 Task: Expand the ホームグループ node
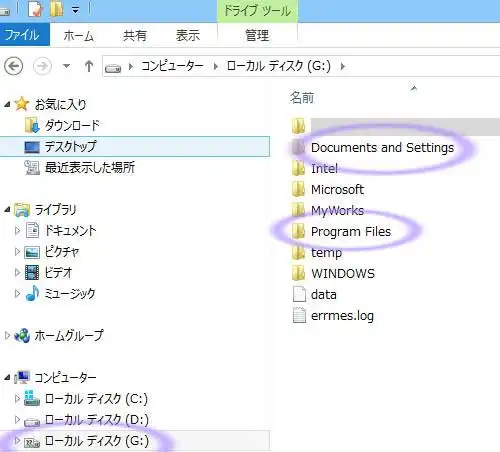7,335
